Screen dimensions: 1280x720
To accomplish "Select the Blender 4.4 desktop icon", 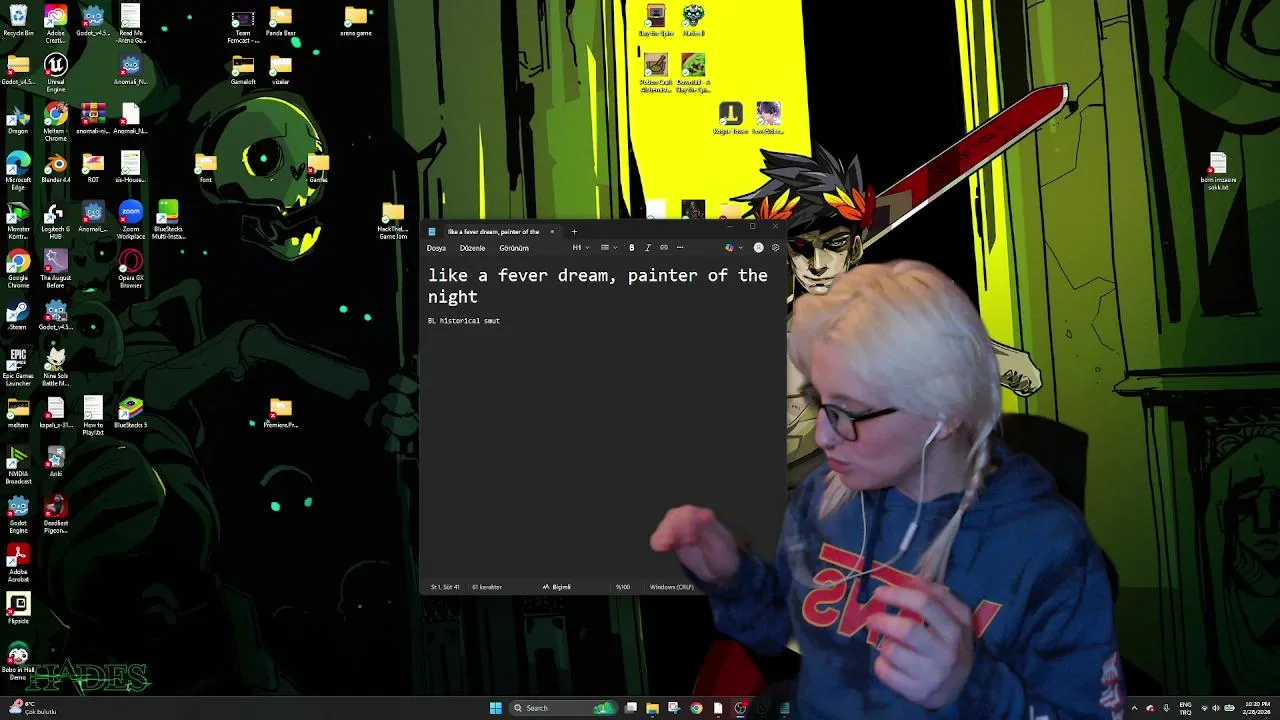I will (x=55, y=168).
